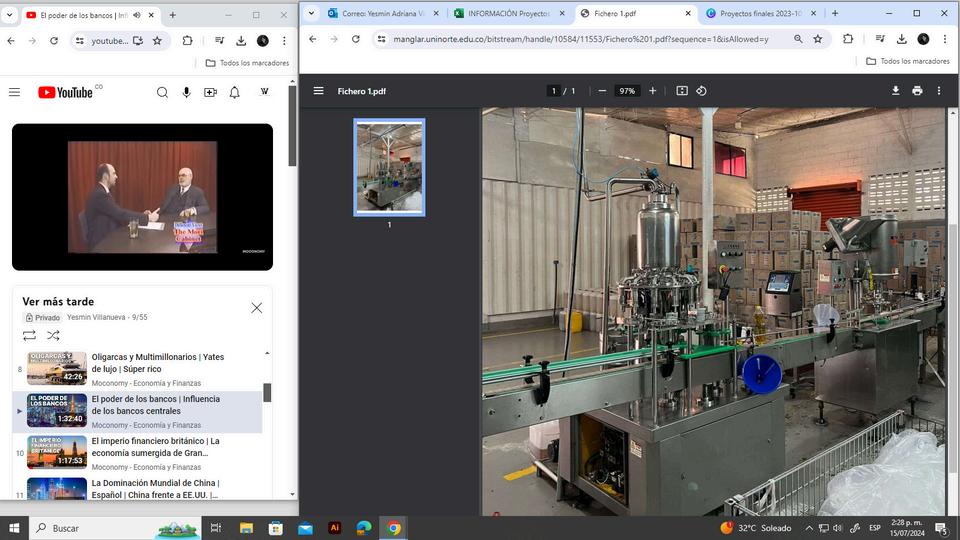Image resolution: width=960 pixels, height=540 pixels.
Task: Select page 1 thumbnail in PDF sidebar
Action: (x=389, y=167)
